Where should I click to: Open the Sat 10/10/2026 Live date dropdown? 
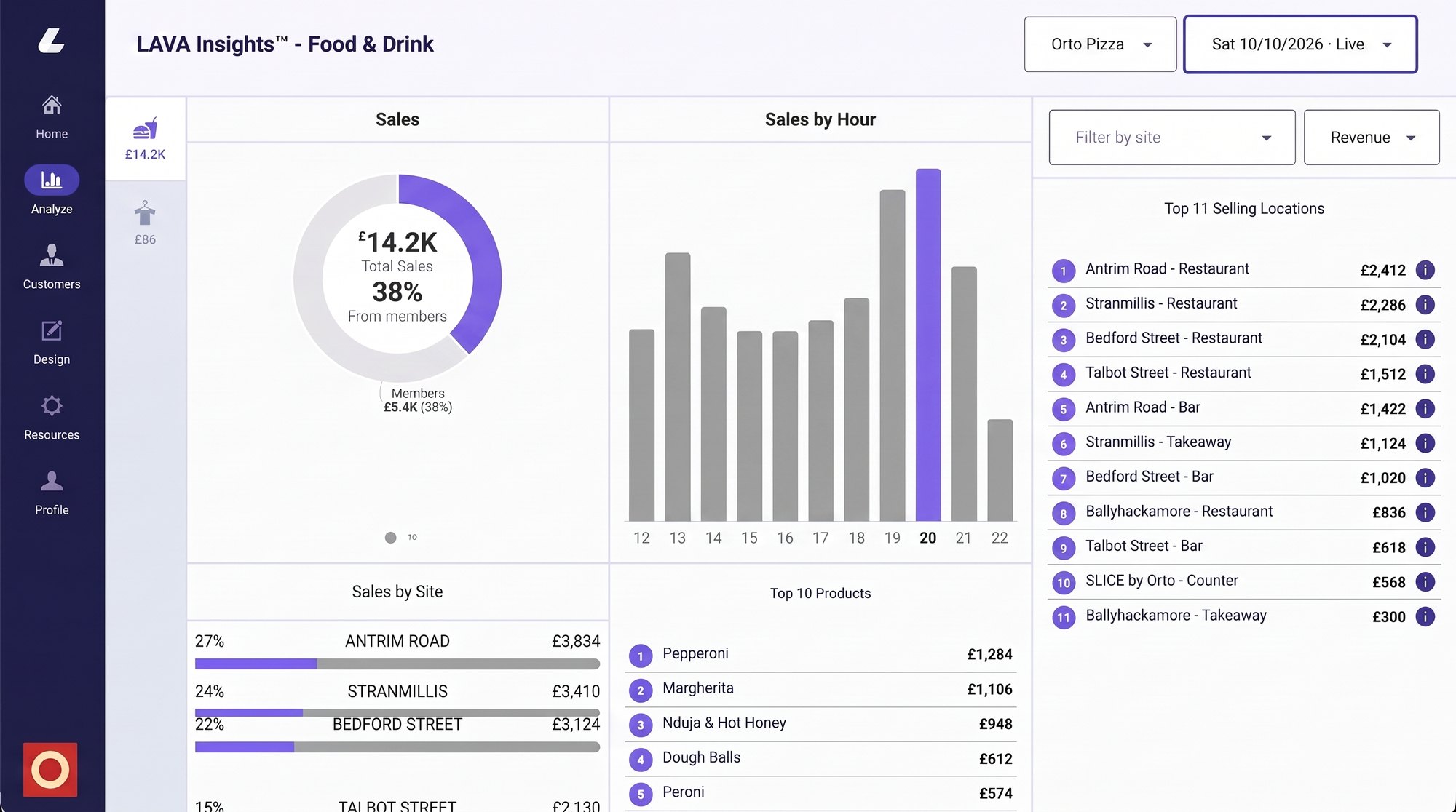tap(1300, 44)
